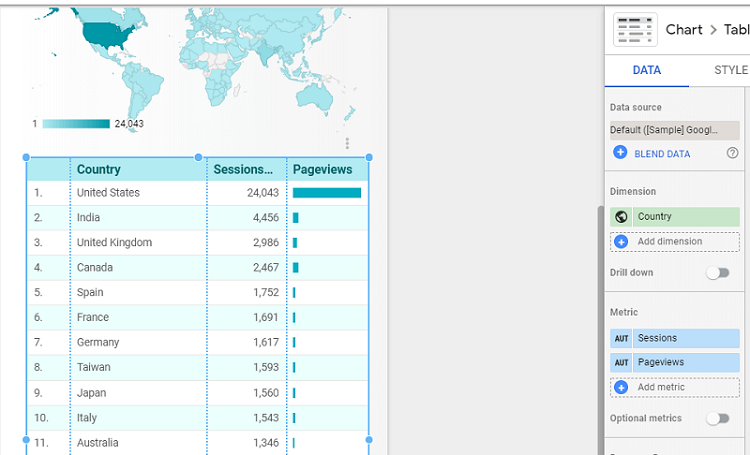Click the AUT badge on Pageviews metric
This screenshot has width=750, height=455.
(x=621, y=363)
